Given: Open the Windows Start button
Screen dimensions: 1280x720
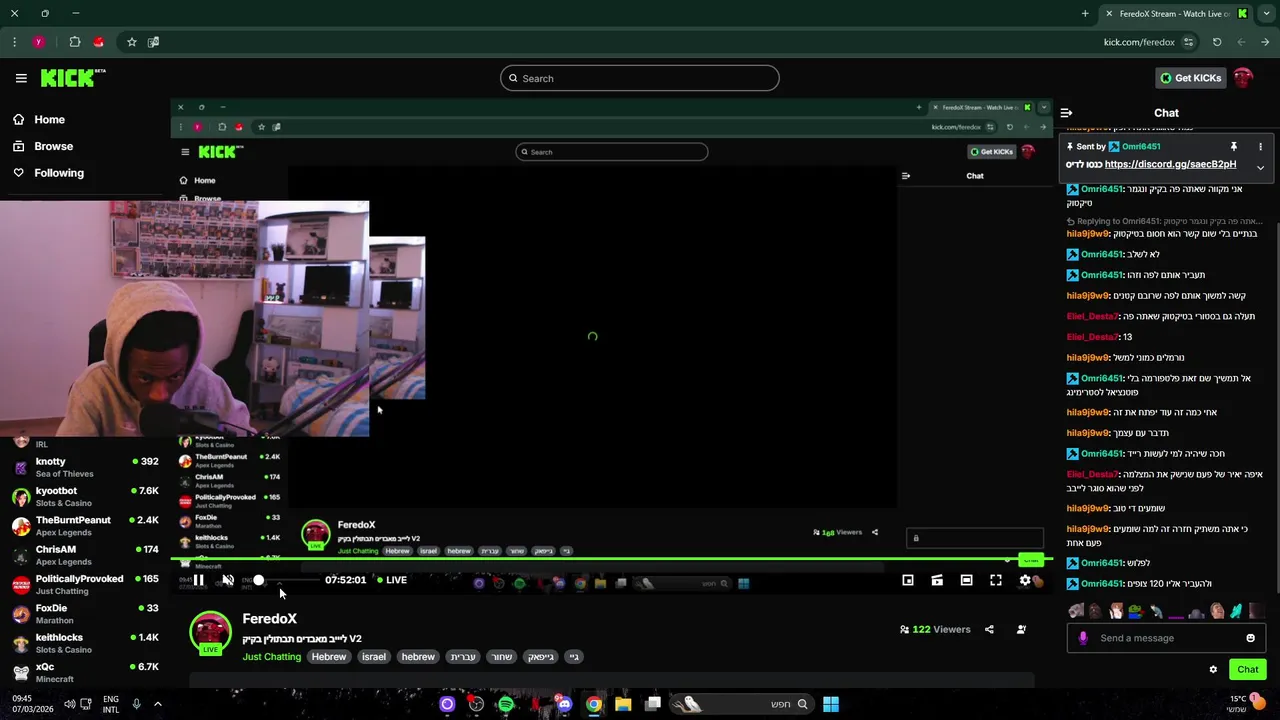Looking at the screenshot, I should tap(831, 704).
